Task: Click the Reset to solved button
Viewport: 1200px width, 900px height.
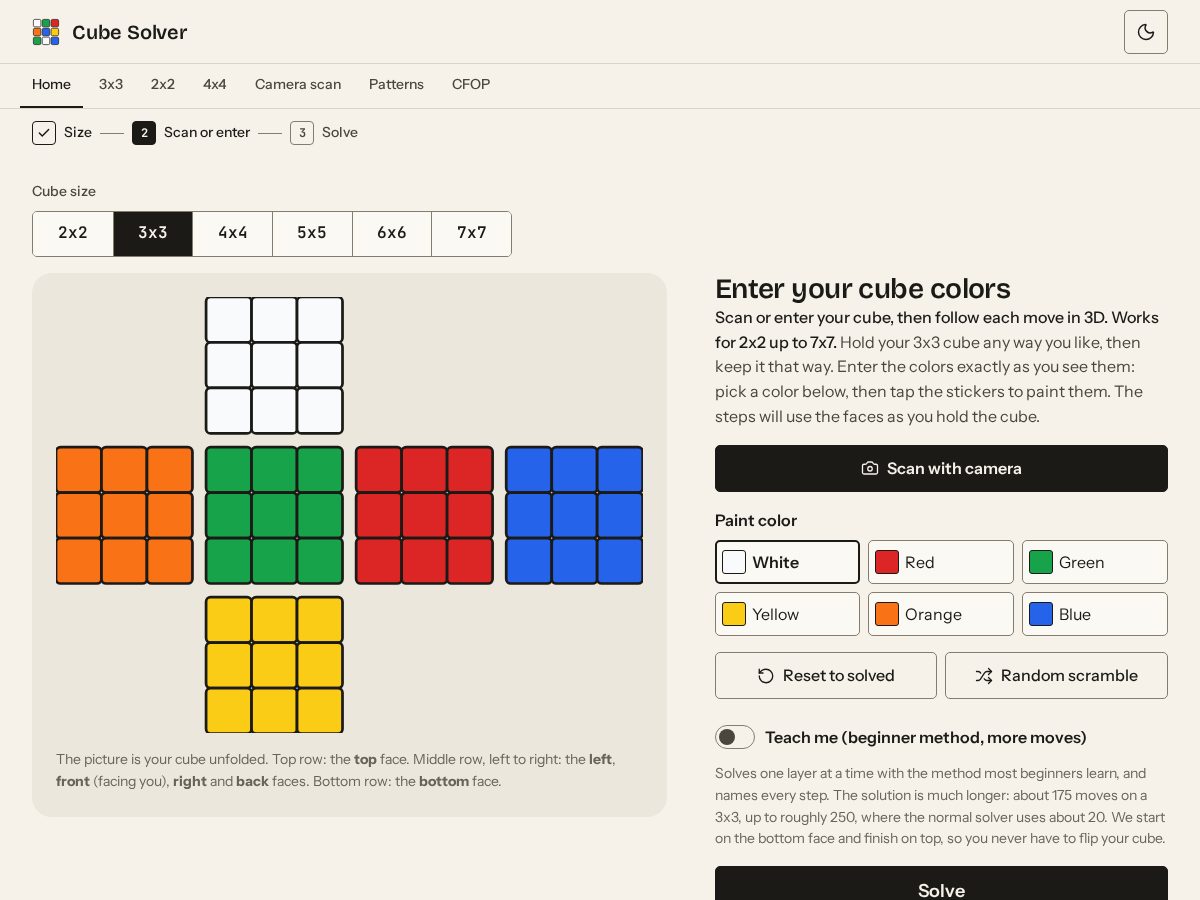Action: pyautogui.click(x=826, y=676)
